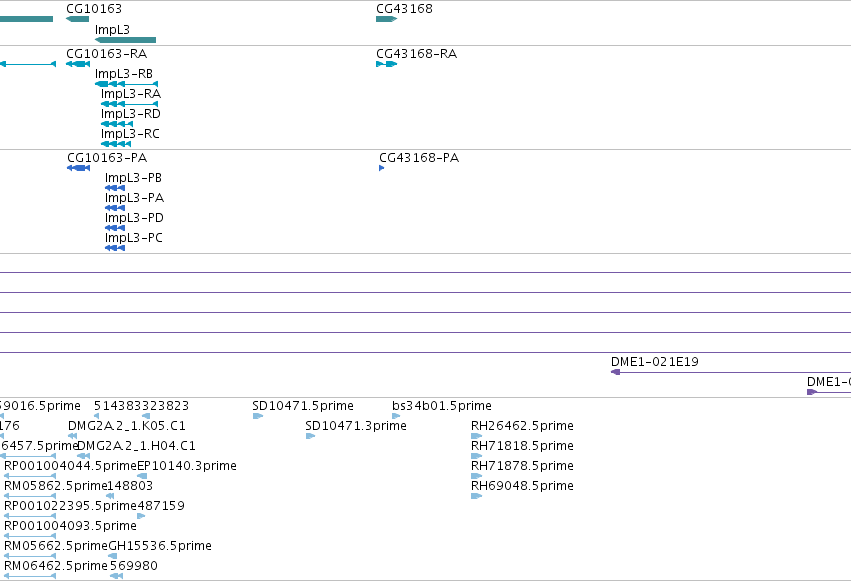Screen dimensions: 851x581
Task: Select the ImpL3 gene bar
Action: [125, 40]
